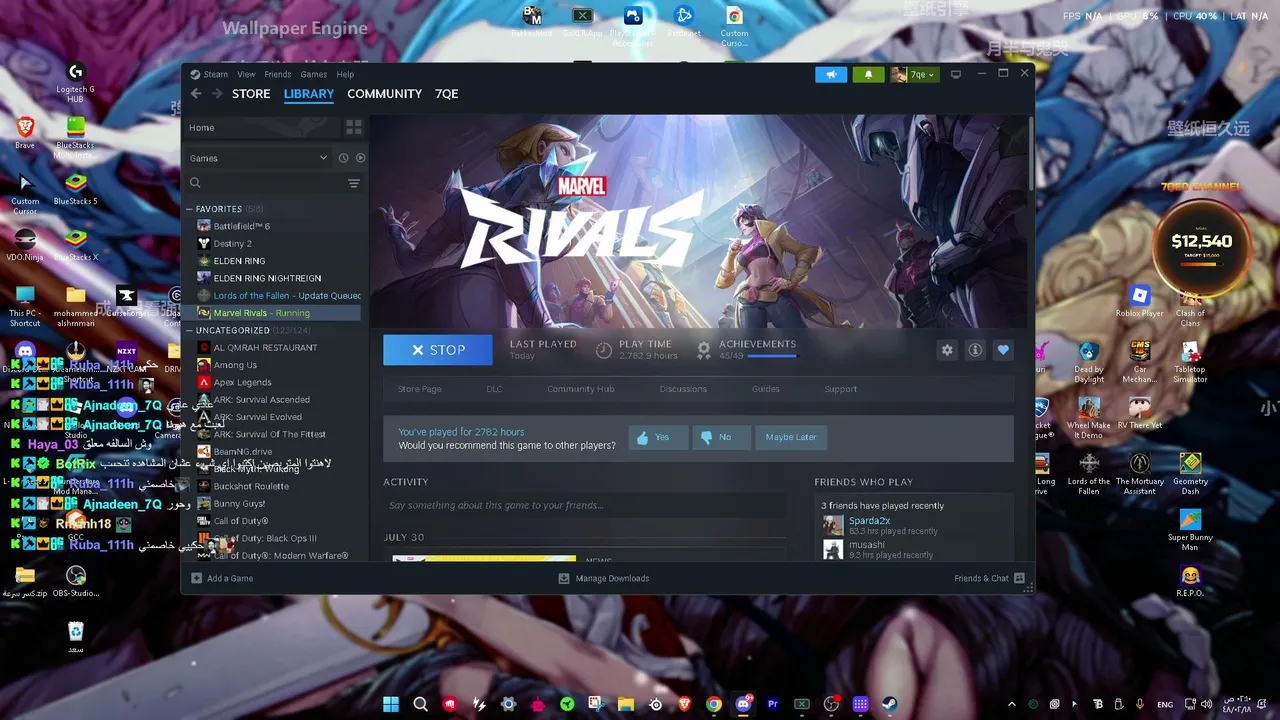Sort library by recent activity clock icon
Image resolution: width=1280 pixels, height=720 pixels.
pos(343,158)
